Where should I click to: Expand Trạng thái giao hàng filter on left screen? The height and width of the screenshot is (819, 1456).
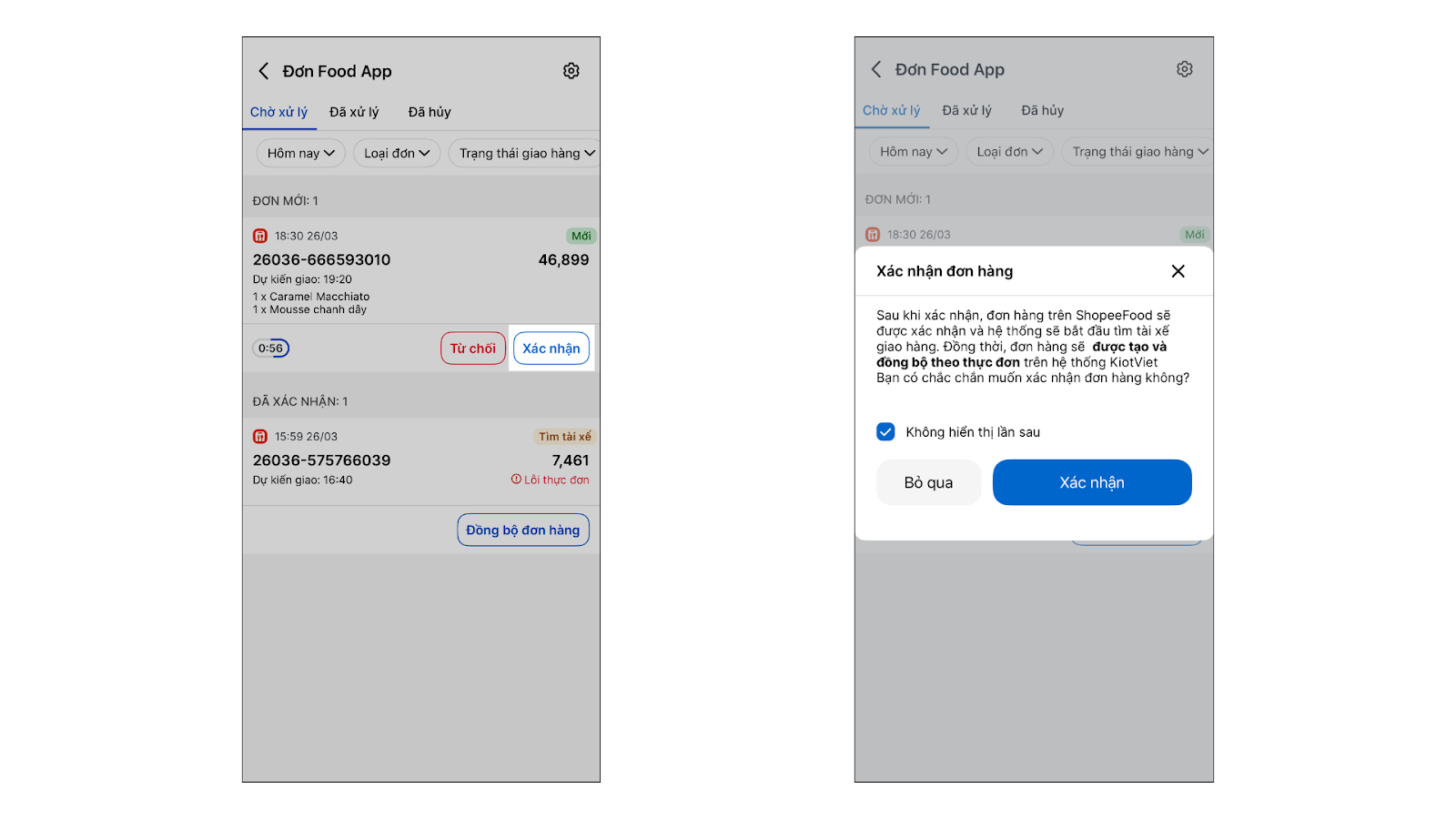coord(526,153)
